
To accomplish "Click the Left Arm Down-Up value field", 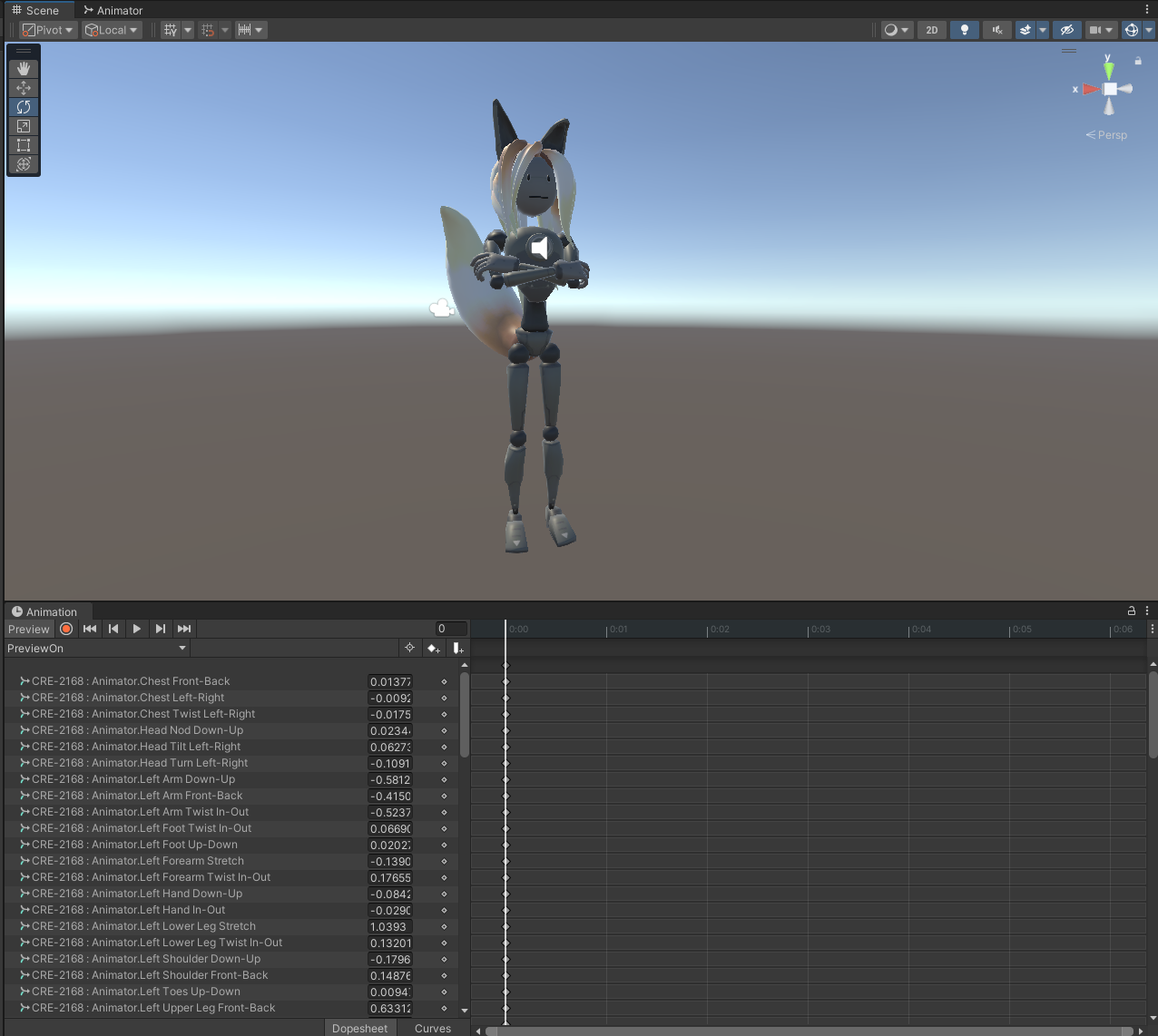I will (390, 779).
